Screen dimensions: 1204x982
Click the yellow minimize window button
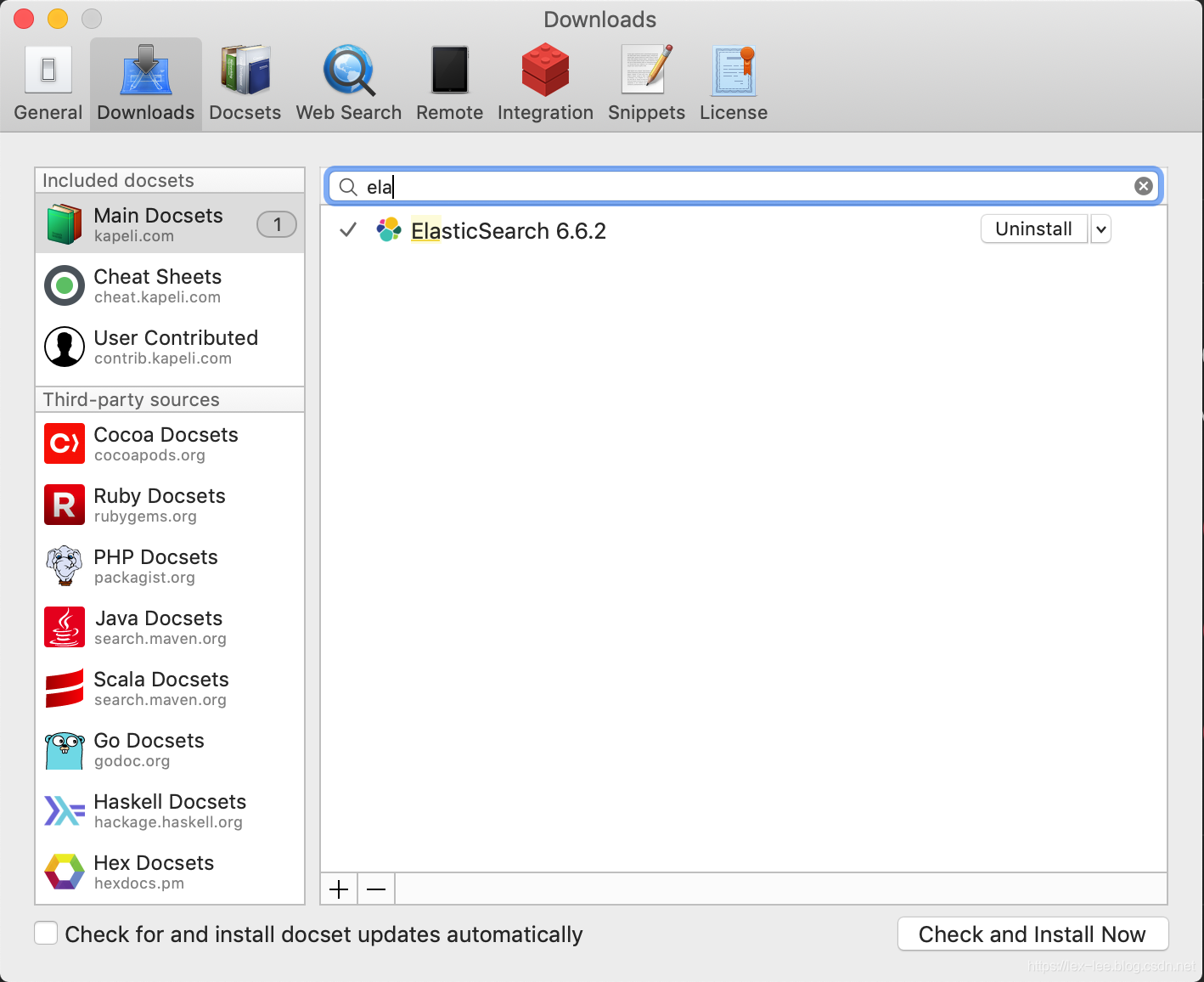click(58, 18)
